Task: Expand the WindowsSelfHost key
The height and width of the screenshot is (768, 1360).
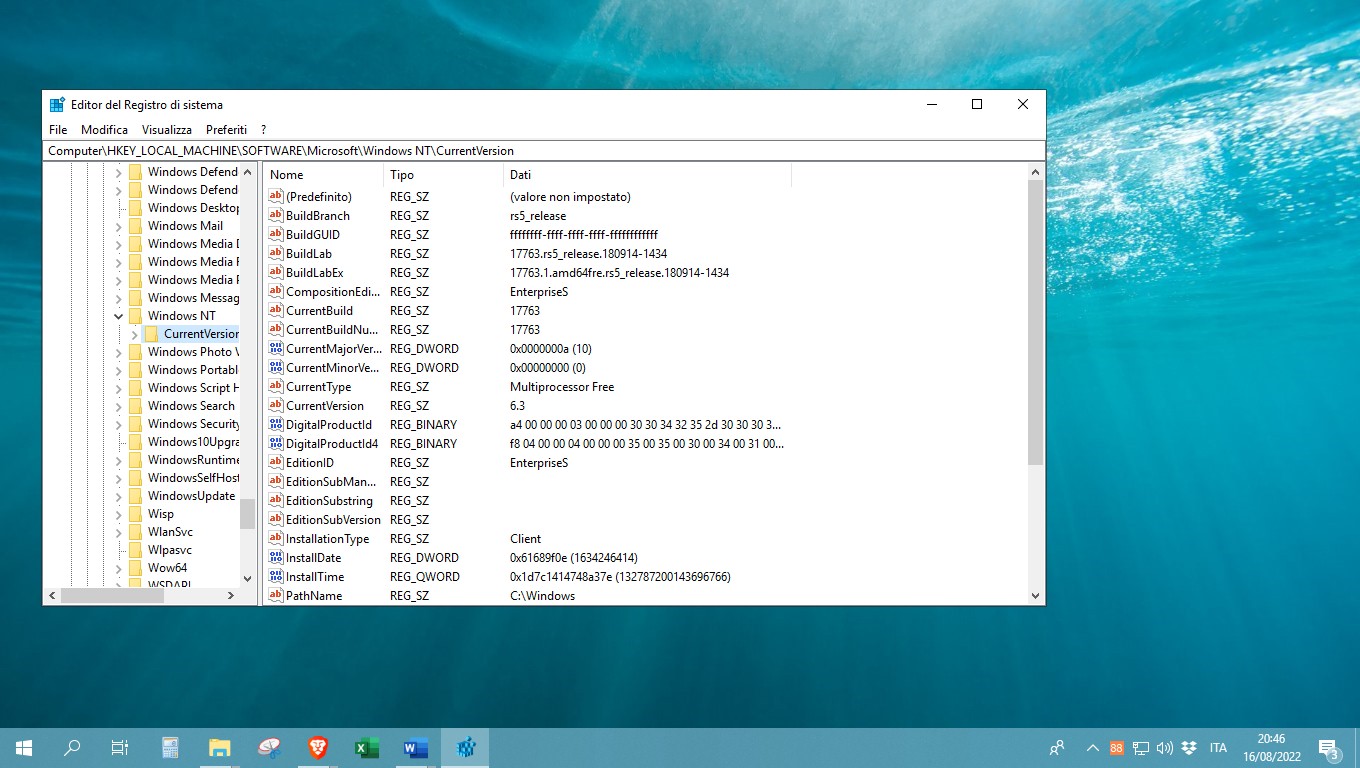Action: 118,478
